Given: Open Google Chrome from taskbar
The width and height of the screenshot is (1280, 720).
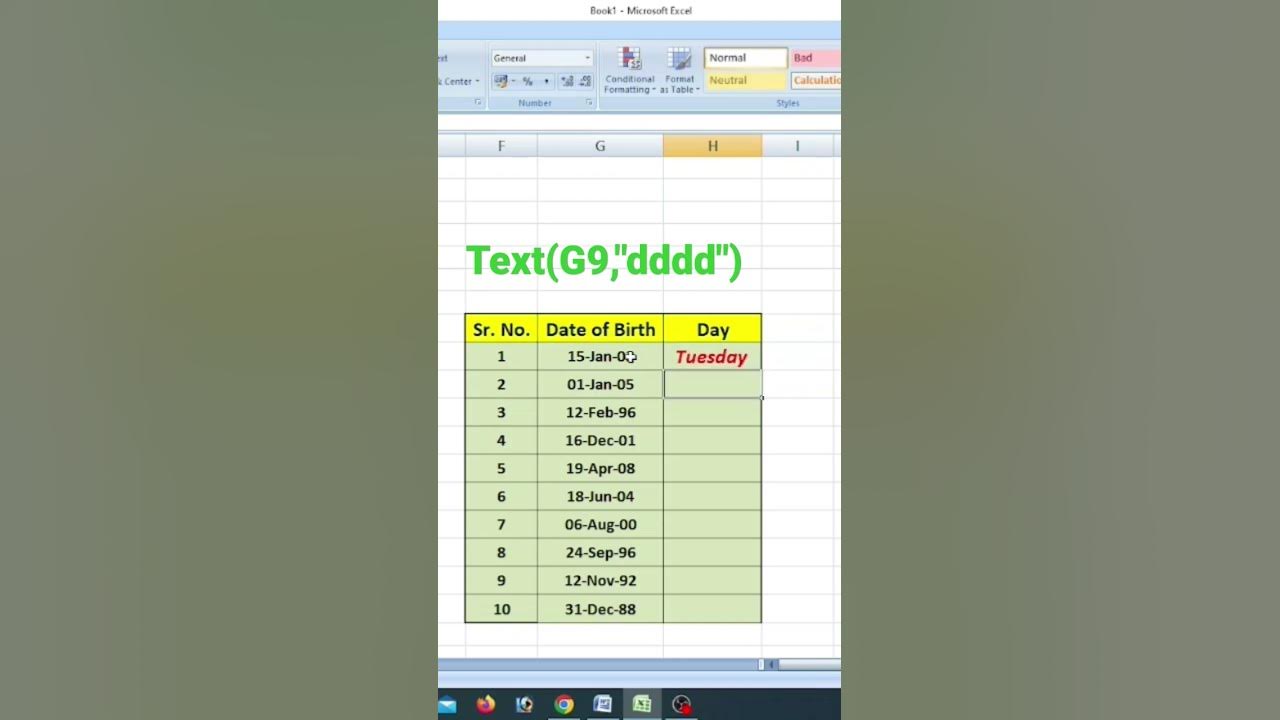Looking at the screenshot, I should click(564, 704).
